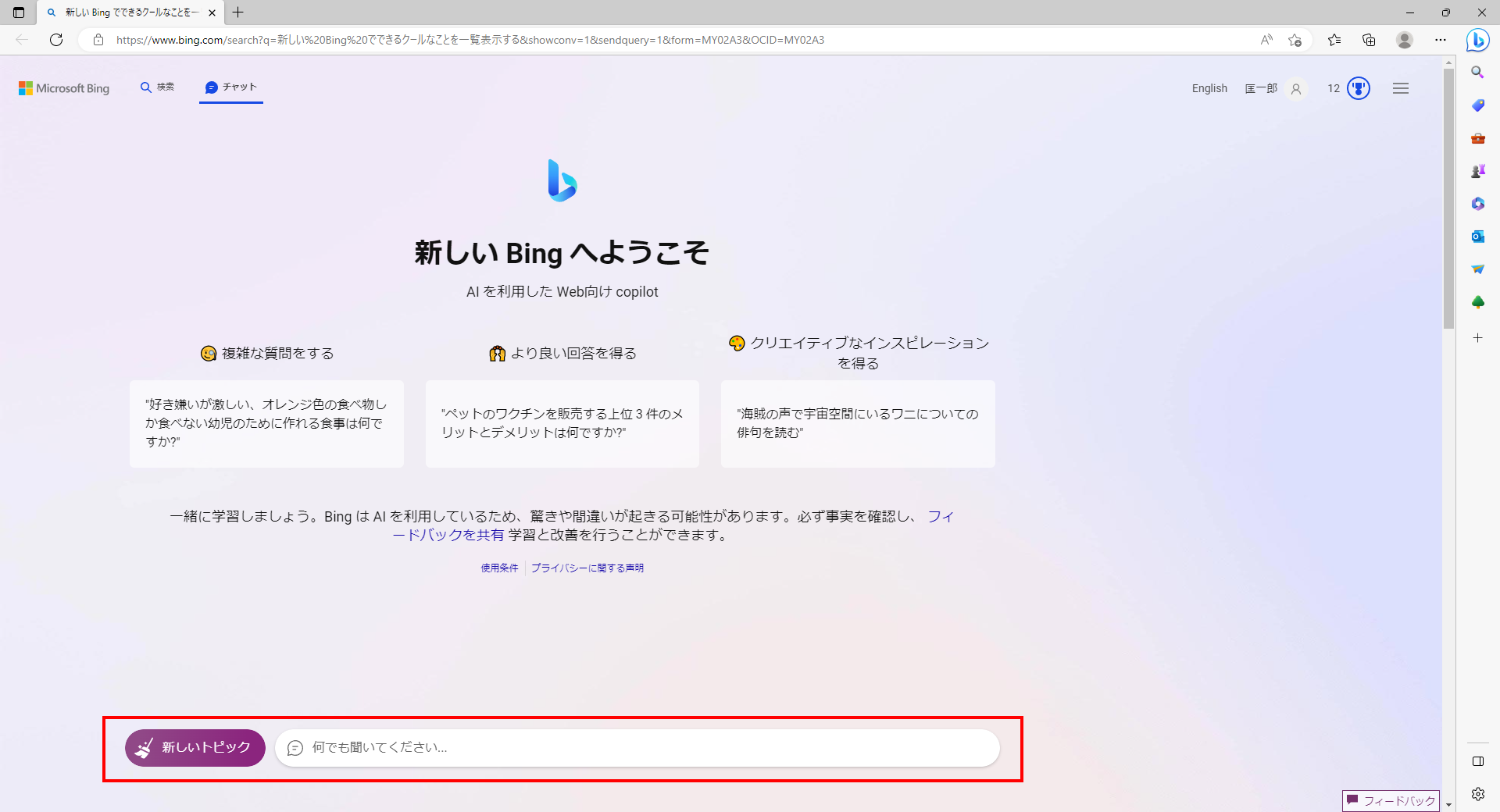Viewport: 1500px width, 812px height.
Task: Select the space crocodile haiku prompt
Action: pos(858,423)
